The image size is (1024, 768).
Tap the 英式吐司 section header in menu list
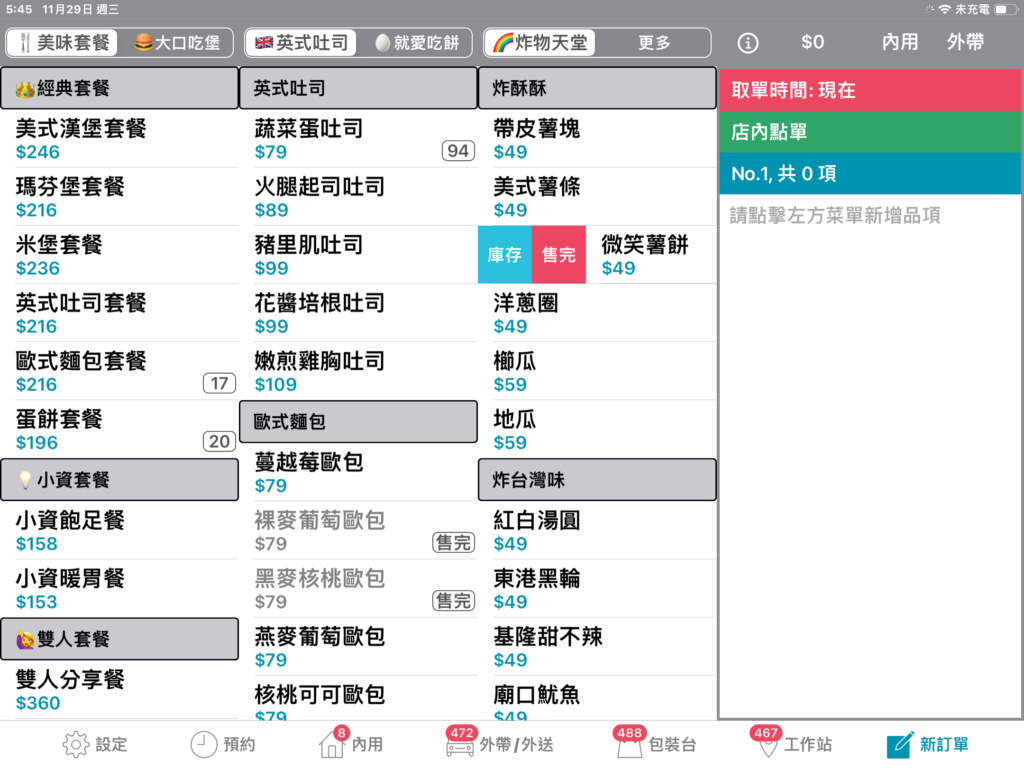[x=359, y=88]
